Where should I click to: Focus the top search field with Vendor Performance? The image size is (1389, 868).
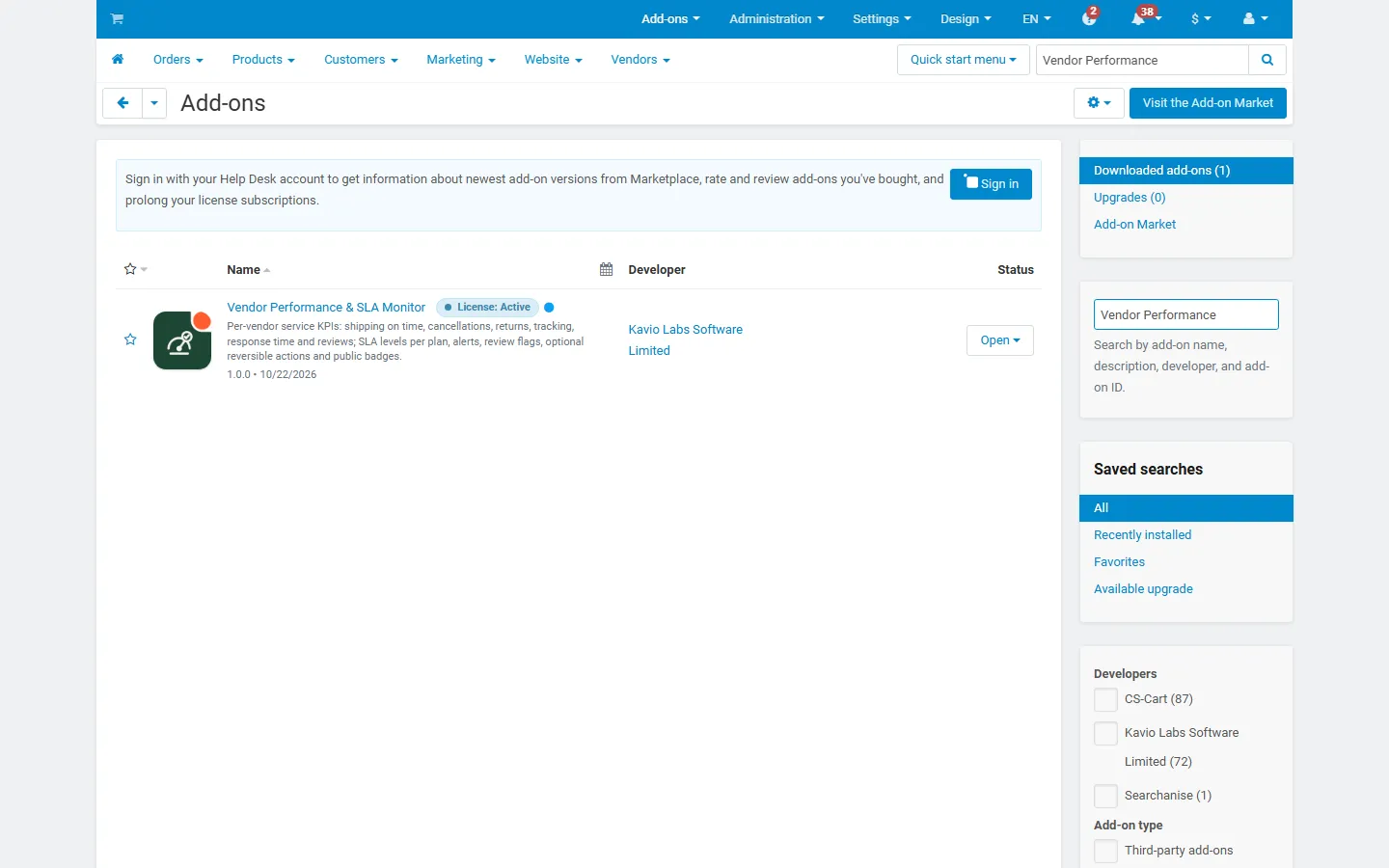click(1143, 60)
